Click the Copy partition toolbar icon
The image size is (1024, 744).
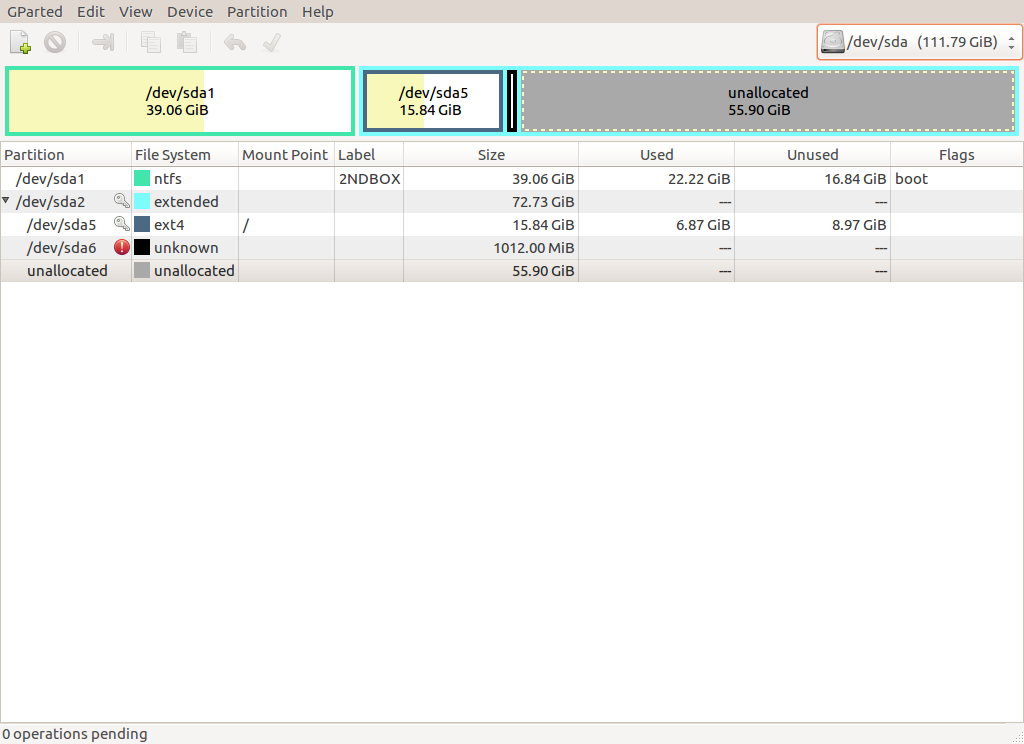click(x=151, y=42)
